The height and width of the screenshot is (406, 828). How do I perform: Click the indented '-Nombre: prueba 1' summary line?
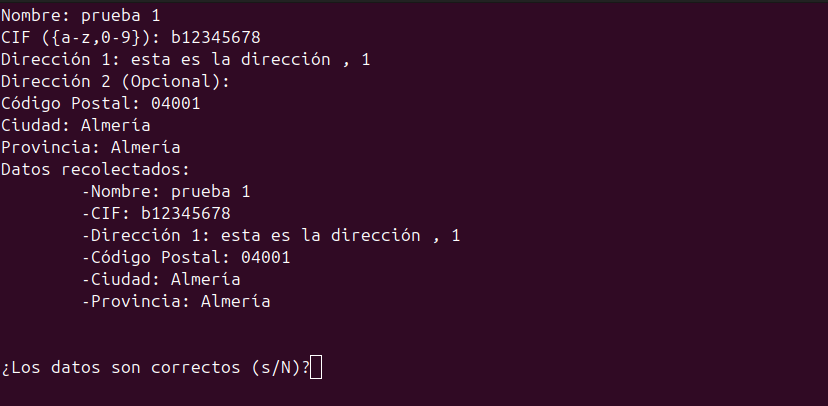click(166, 192)
